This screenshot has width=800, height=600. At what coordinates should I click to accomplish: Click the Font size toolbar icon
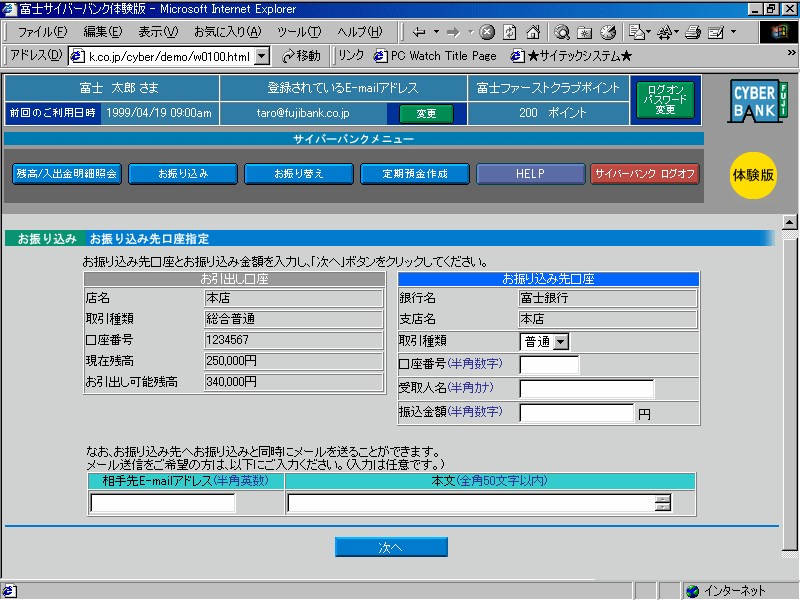point(664,32)
